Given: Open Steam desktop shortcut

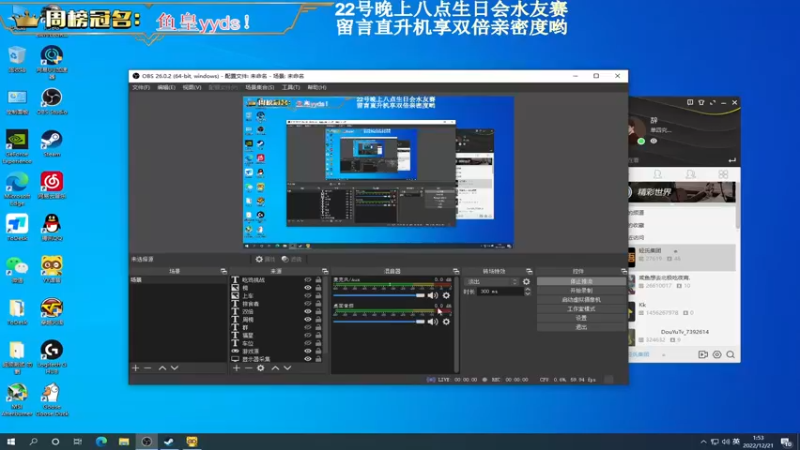Looking at the screenshot, I should (x=52, y=143).
